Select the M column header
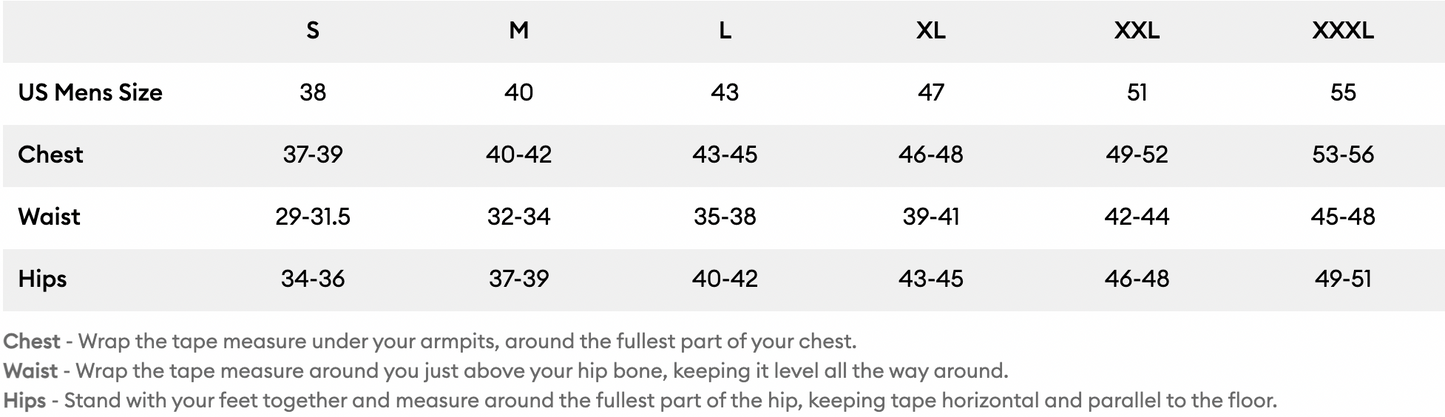The height and width of the screenshot is (417, 1445). (x=519, y=31)
